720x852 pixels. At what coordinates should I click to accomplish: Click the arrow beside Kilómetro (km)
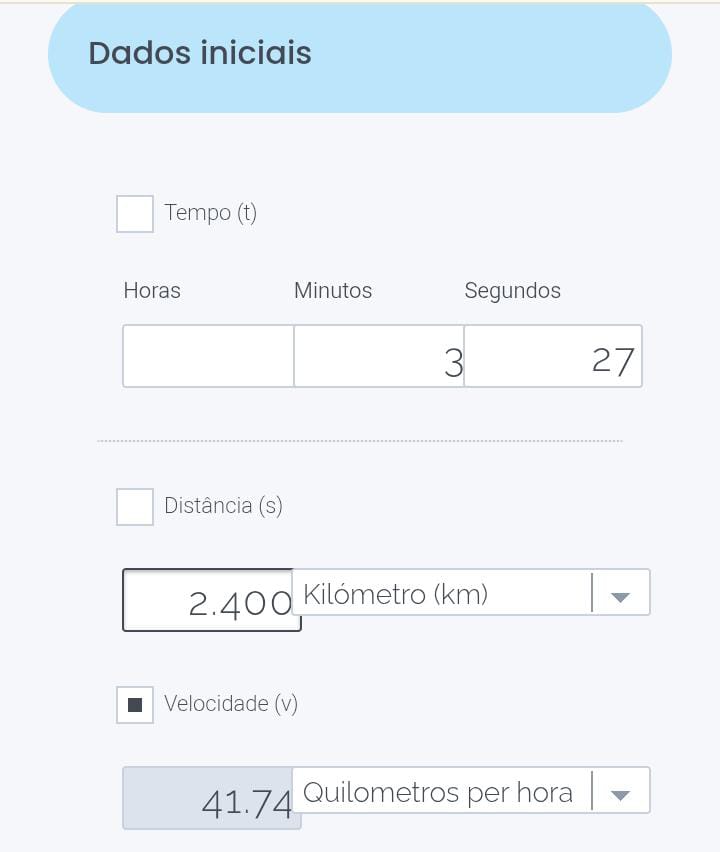[620, 595]
